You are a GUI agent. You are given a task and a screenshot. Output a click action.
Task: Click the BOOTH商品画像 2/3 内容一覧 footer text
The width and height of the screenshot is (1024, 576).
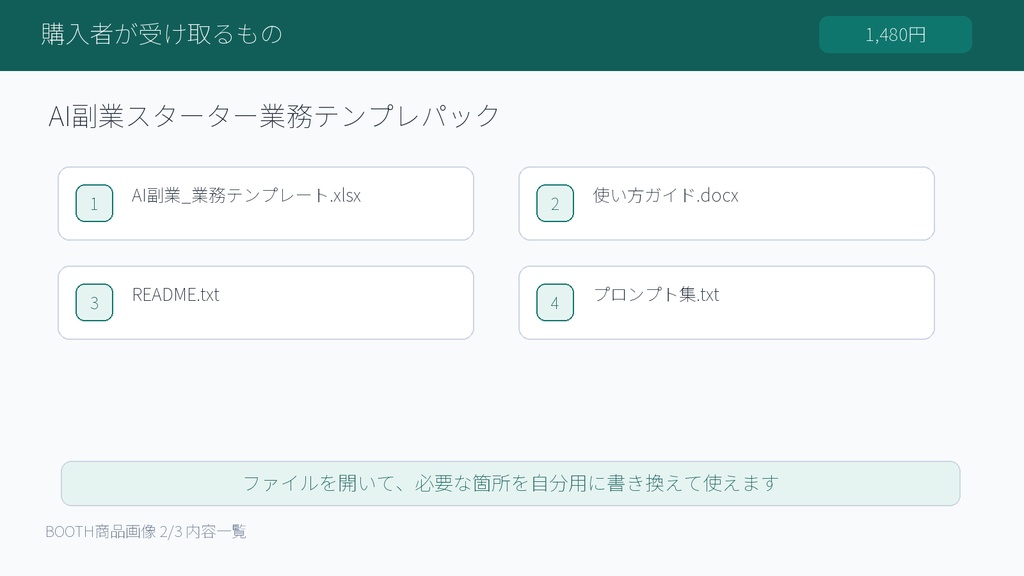pyautogui.click(x=146, y=532)
